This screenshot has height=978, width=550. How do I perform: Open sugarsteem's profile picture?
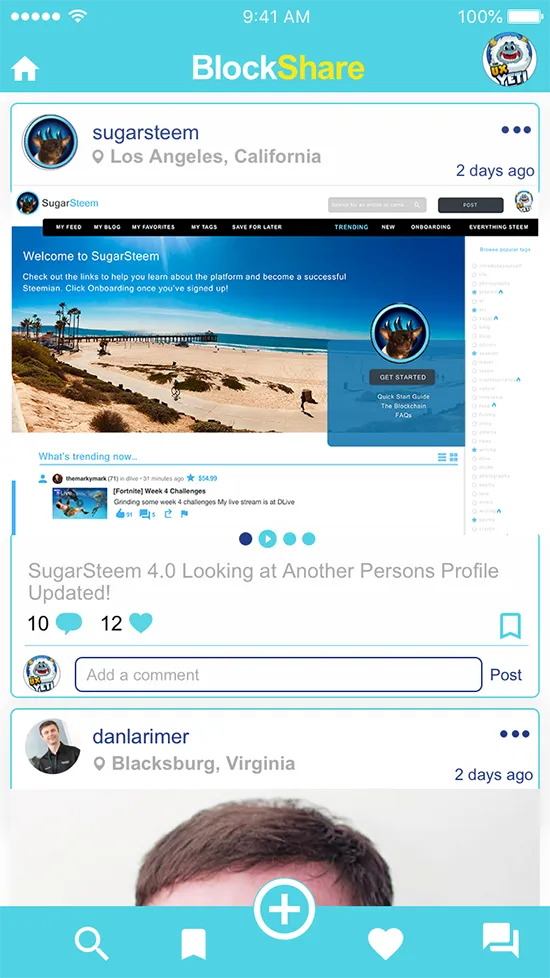(x=50, y=142)
